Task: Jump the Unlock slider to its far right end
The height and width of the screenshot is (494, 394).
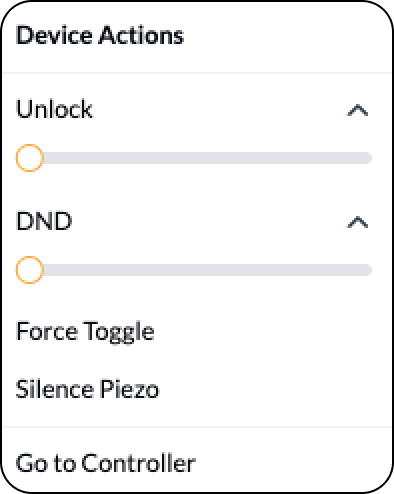Action: (x=367, y=158)
